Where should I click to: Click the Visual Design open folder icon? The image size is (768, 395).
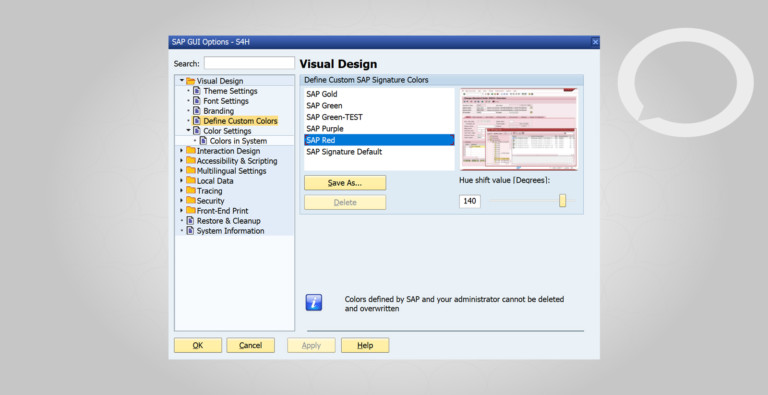[191, 81]
